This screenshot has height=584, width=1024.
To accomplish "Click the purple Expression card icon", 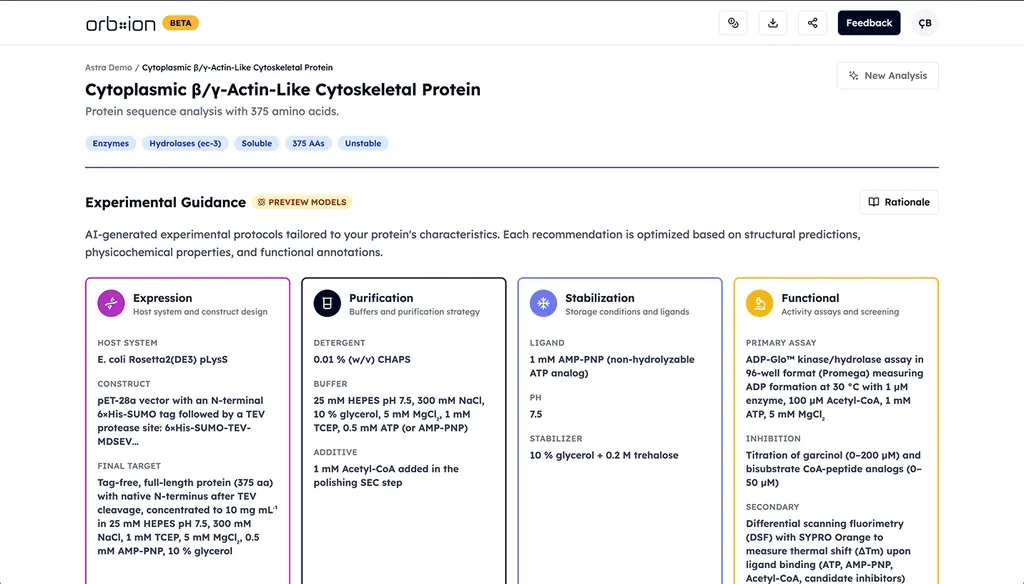I will pos(111,303).
